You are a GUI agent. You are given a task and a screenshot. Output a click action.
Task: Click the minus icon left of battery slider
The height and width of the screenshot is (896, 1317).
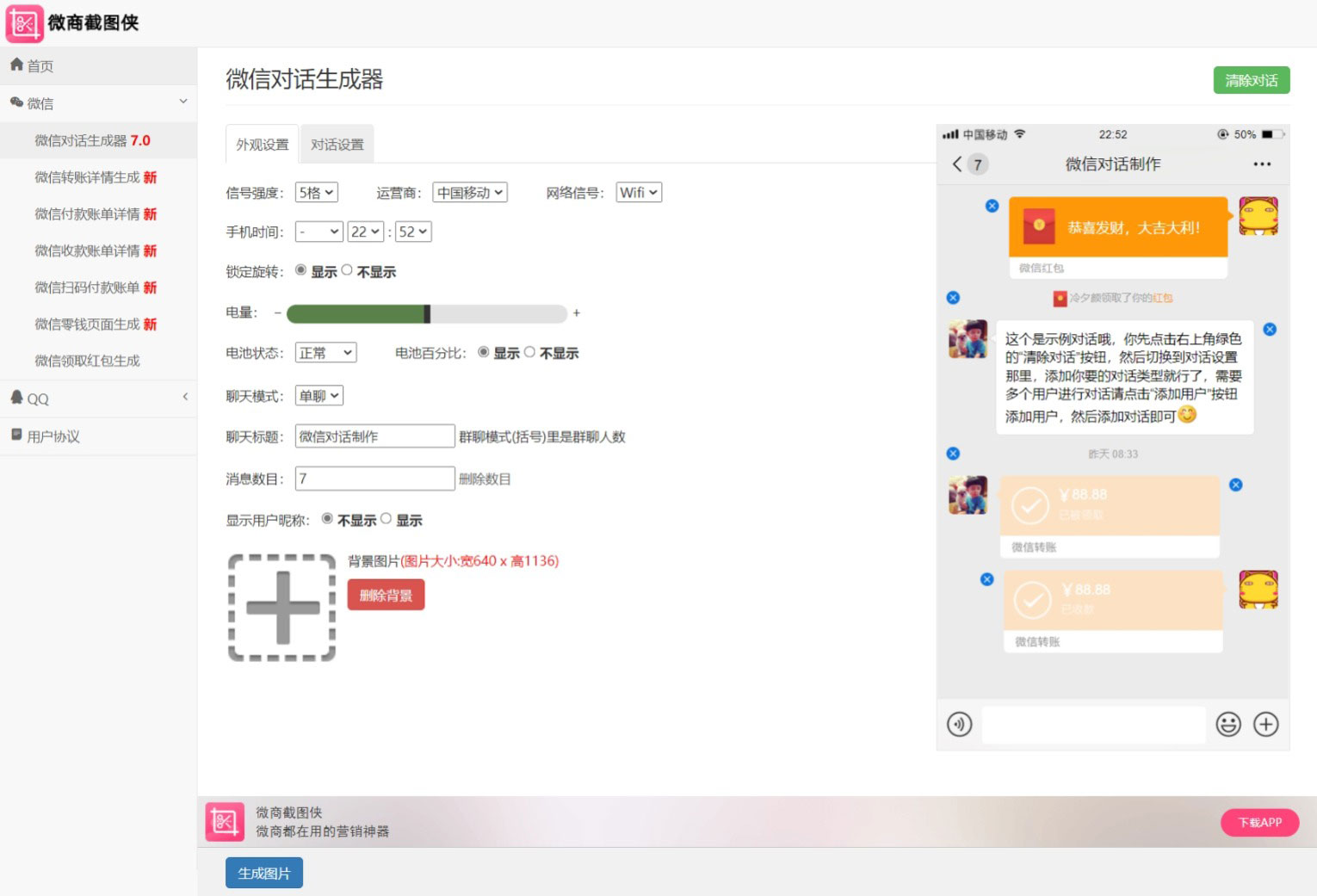(277, 313)
